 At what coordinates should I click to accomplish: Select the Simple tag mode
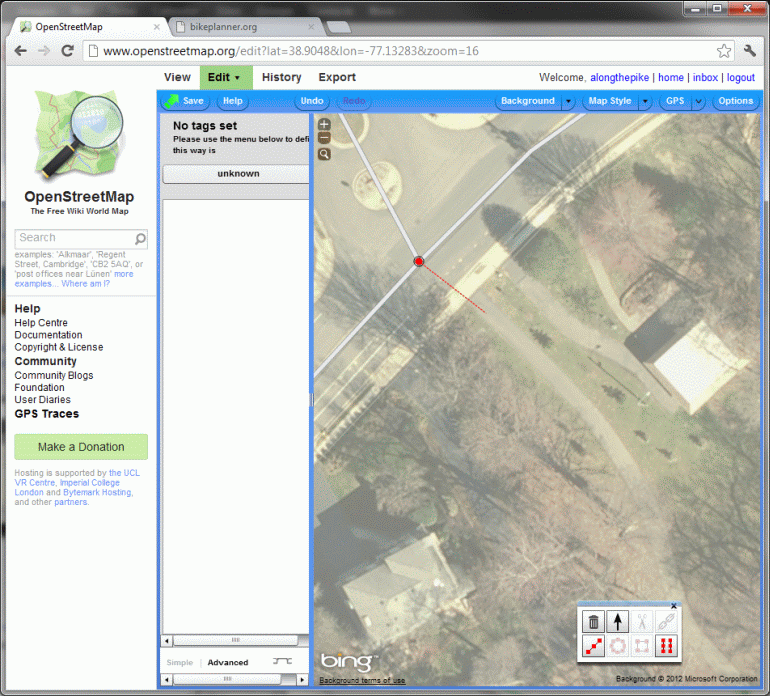coord(180,662)
